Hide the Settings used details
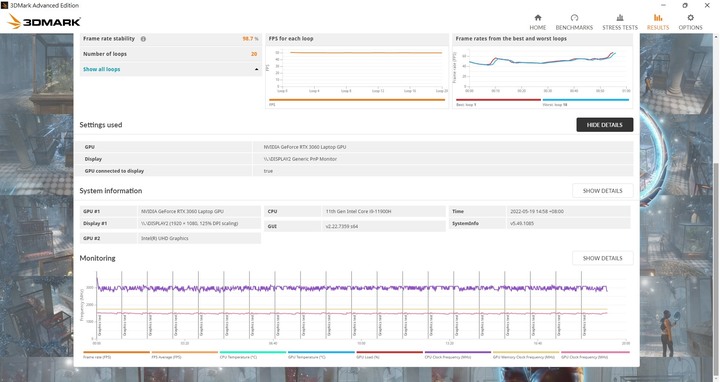The height and width of the screenshot is (382, 720). [604, 125]
